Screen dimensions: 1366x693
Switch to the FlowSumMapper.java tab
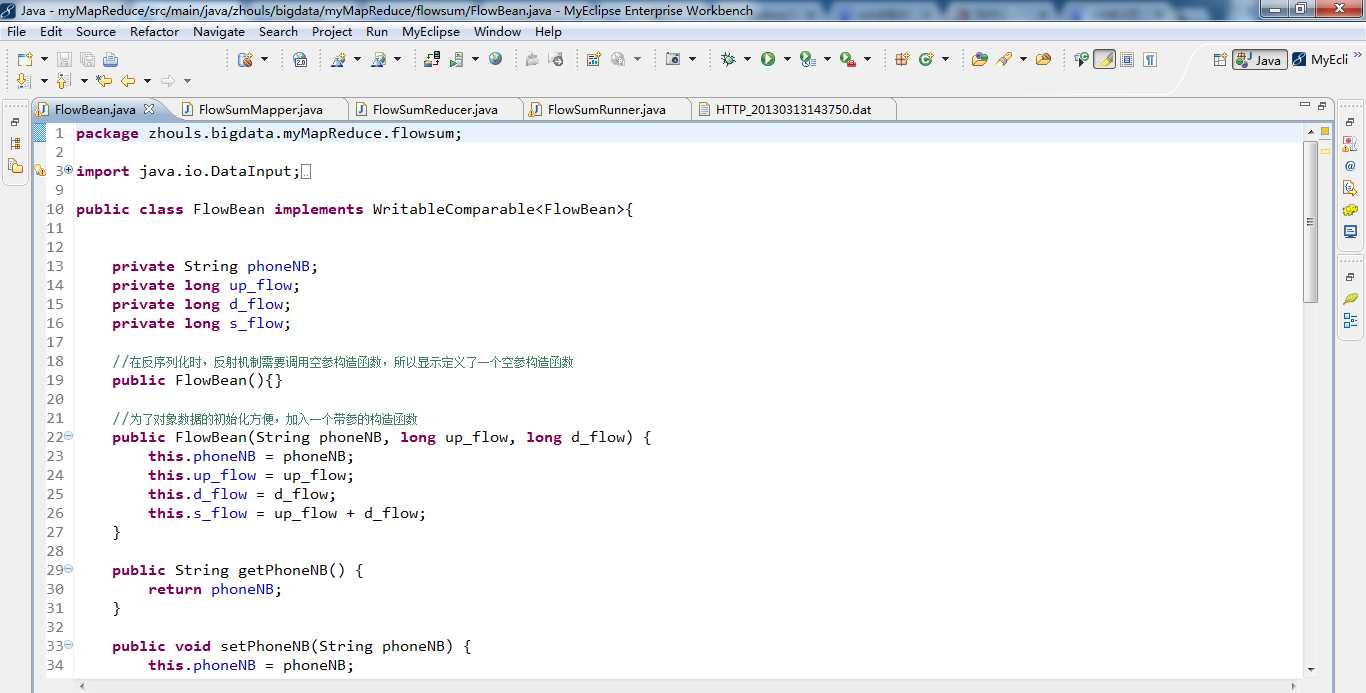tap(260, 109)
